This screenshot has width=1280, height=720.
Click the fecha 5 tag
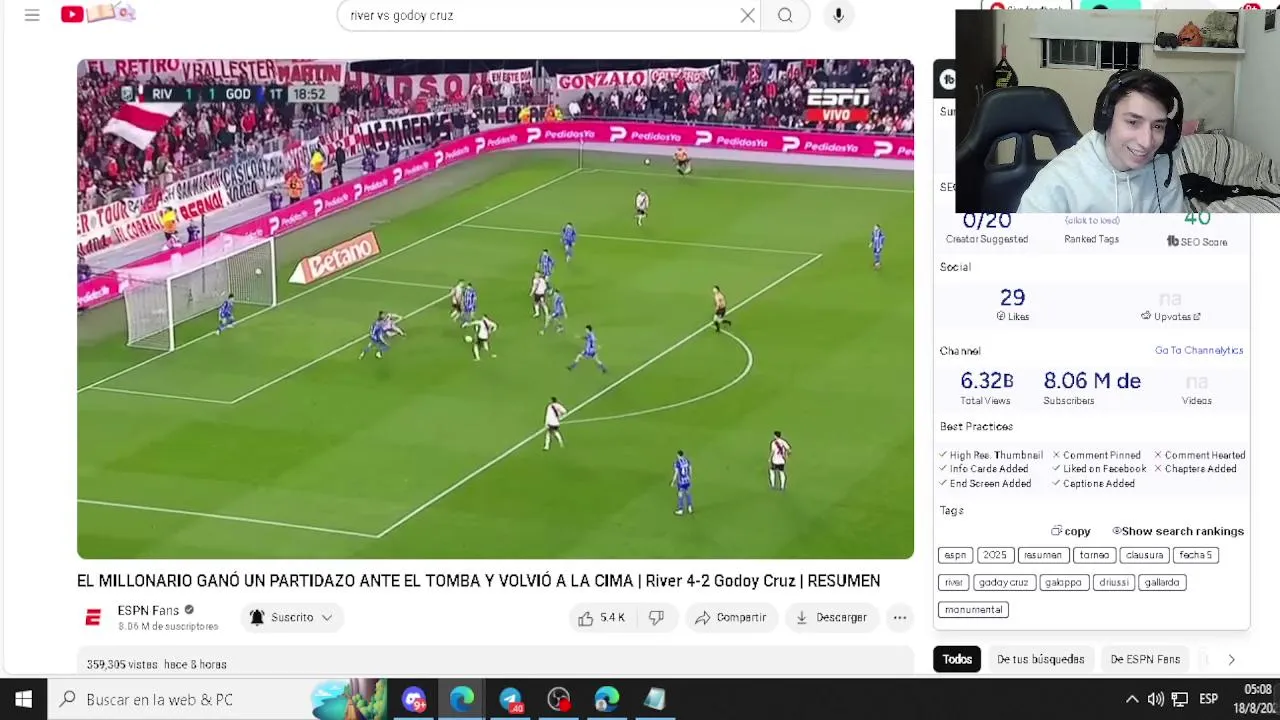(1195, 555)
